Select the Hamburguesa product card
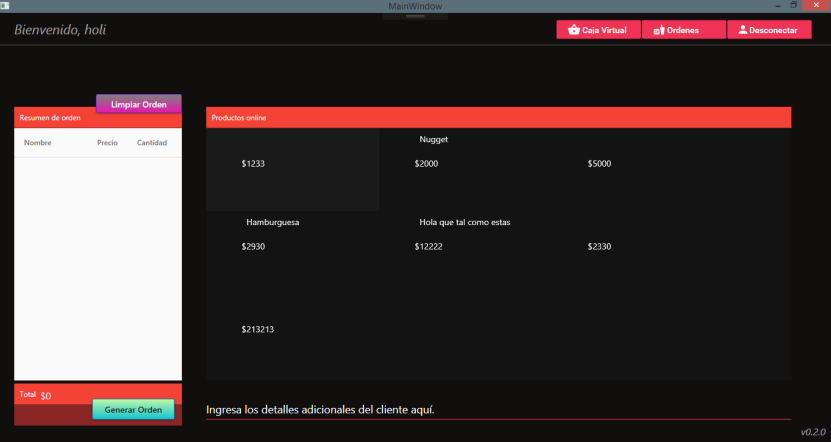 coord(293,252)
